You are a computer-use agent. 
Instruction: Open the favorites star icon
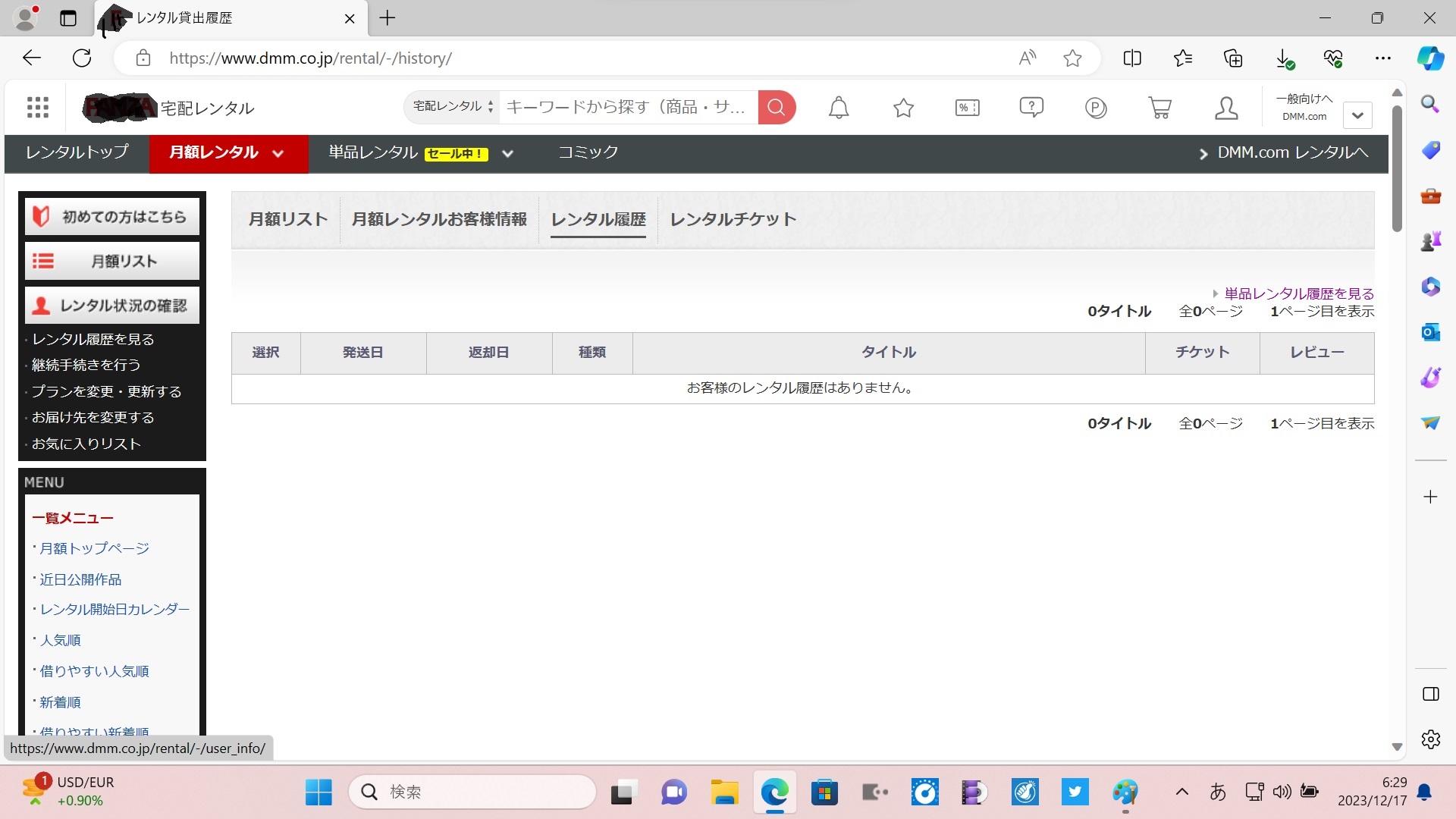[x=902, y=107]
